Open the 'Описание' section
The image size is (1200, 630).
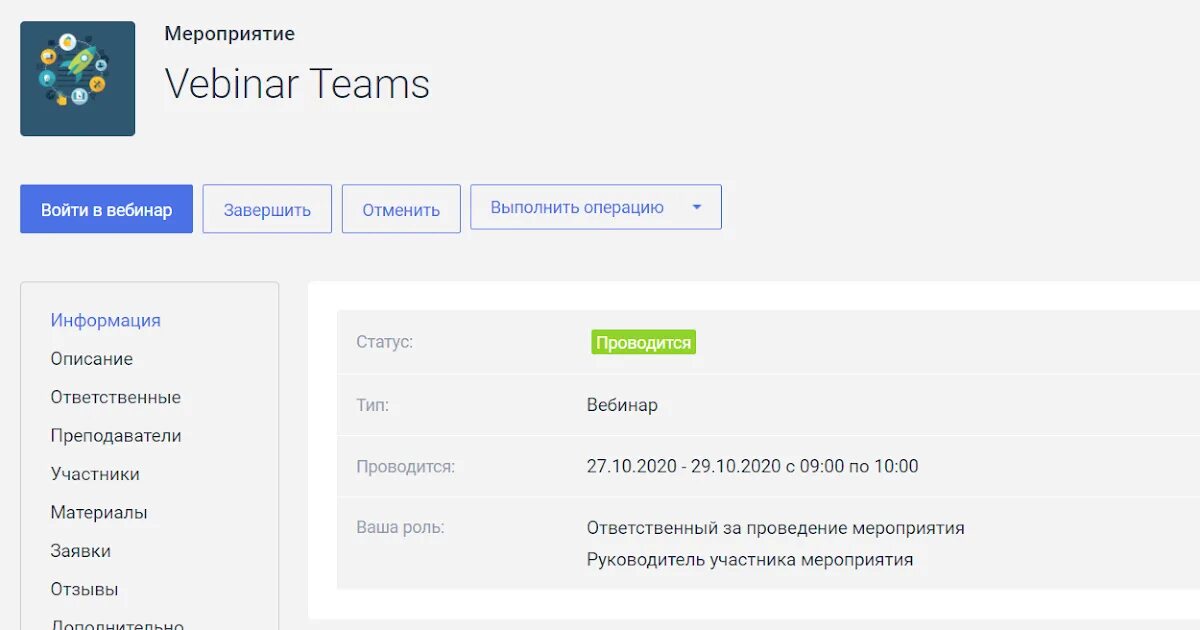(x=92, y=359)
